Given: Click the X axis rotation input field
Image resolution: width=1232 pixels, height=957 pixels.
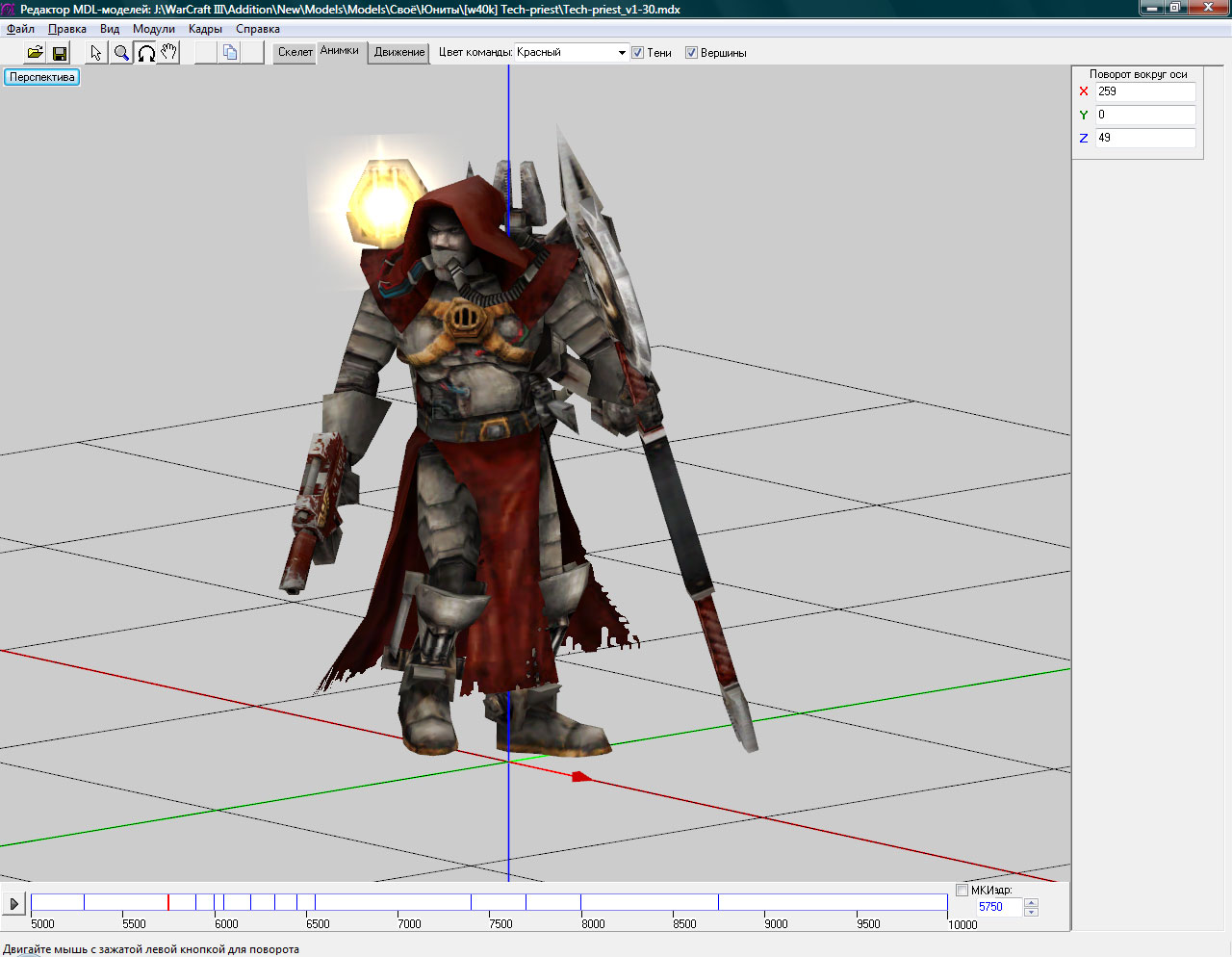Looking at the screenshot, I should (1144, 91).
